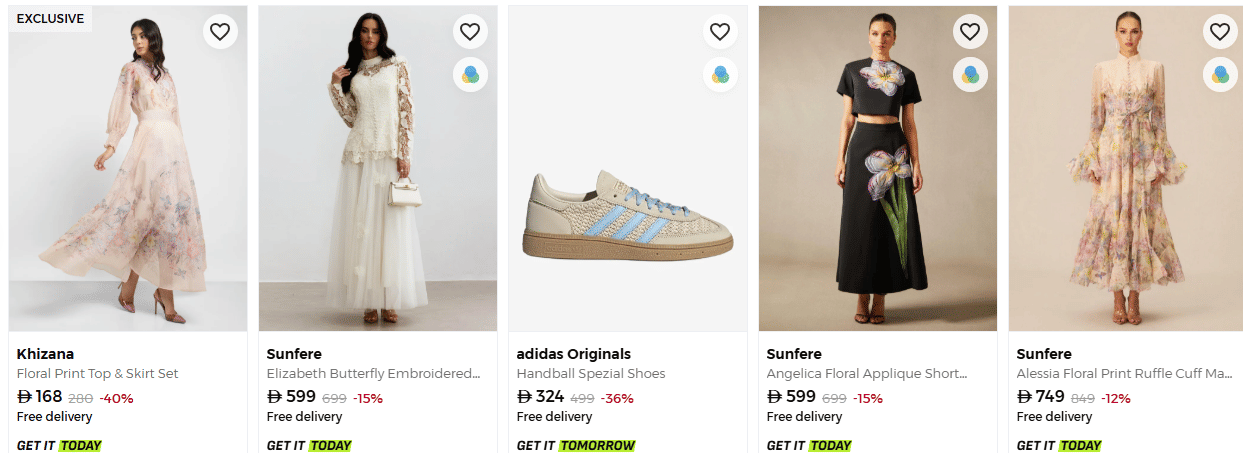This screenshot has height=453, width=1243.
Task: Select Elizabeth Butterfly Embroidered product title
Action: pyautogui.click(x=373, y=374)
